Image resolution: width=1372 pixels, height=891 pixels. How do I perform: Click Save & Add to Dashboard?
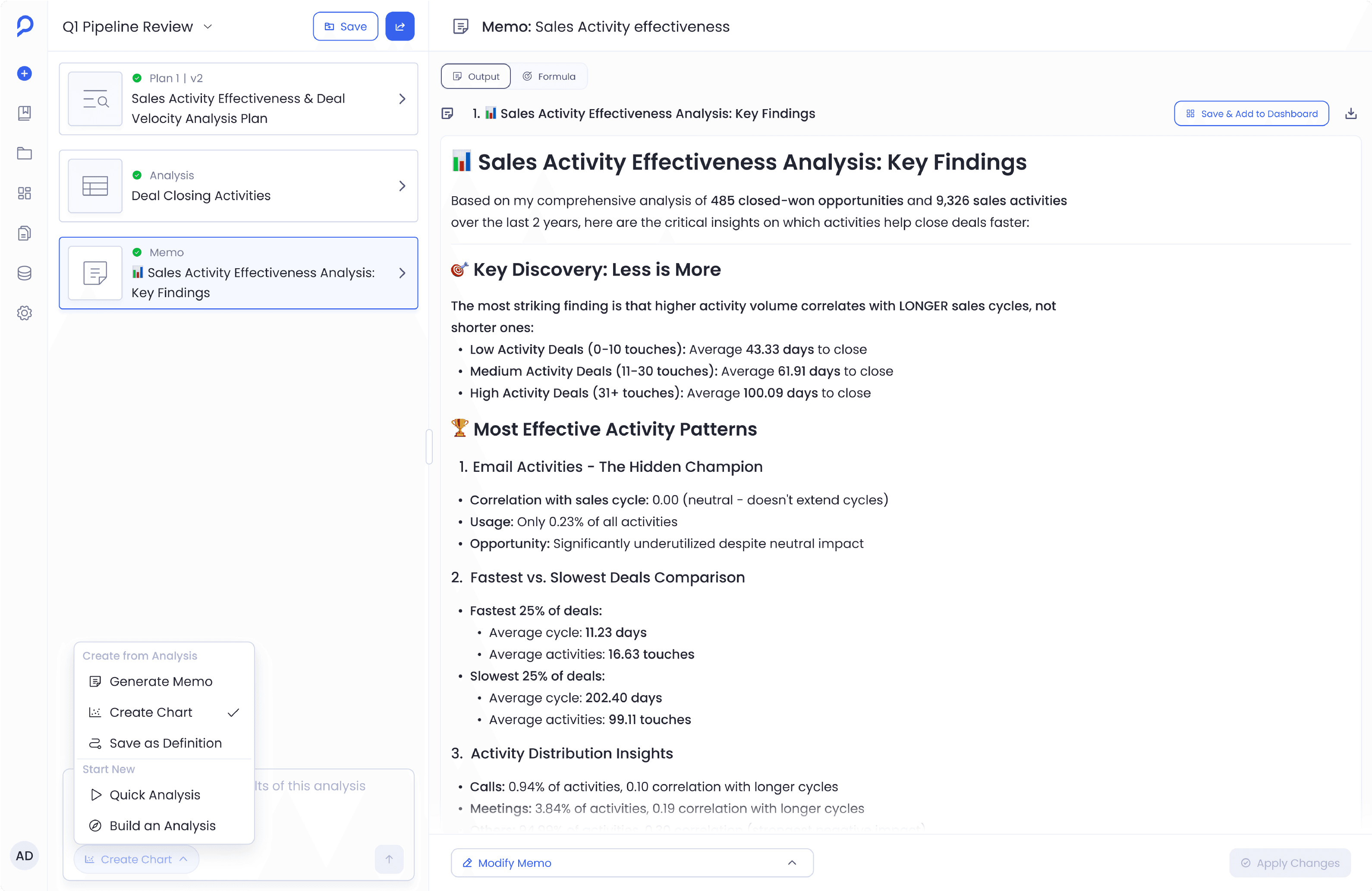[x=1252, y=113]
